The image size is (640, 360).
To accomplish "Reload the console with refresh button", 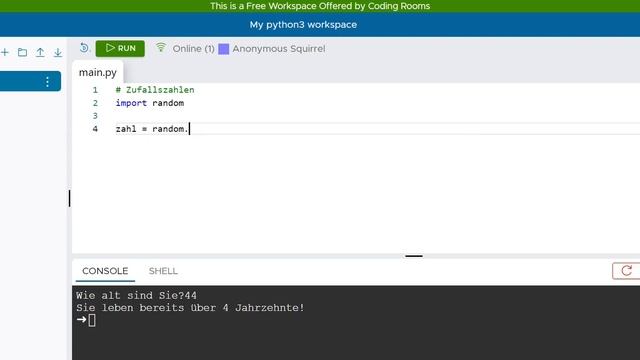I will (x=626, y=271).
